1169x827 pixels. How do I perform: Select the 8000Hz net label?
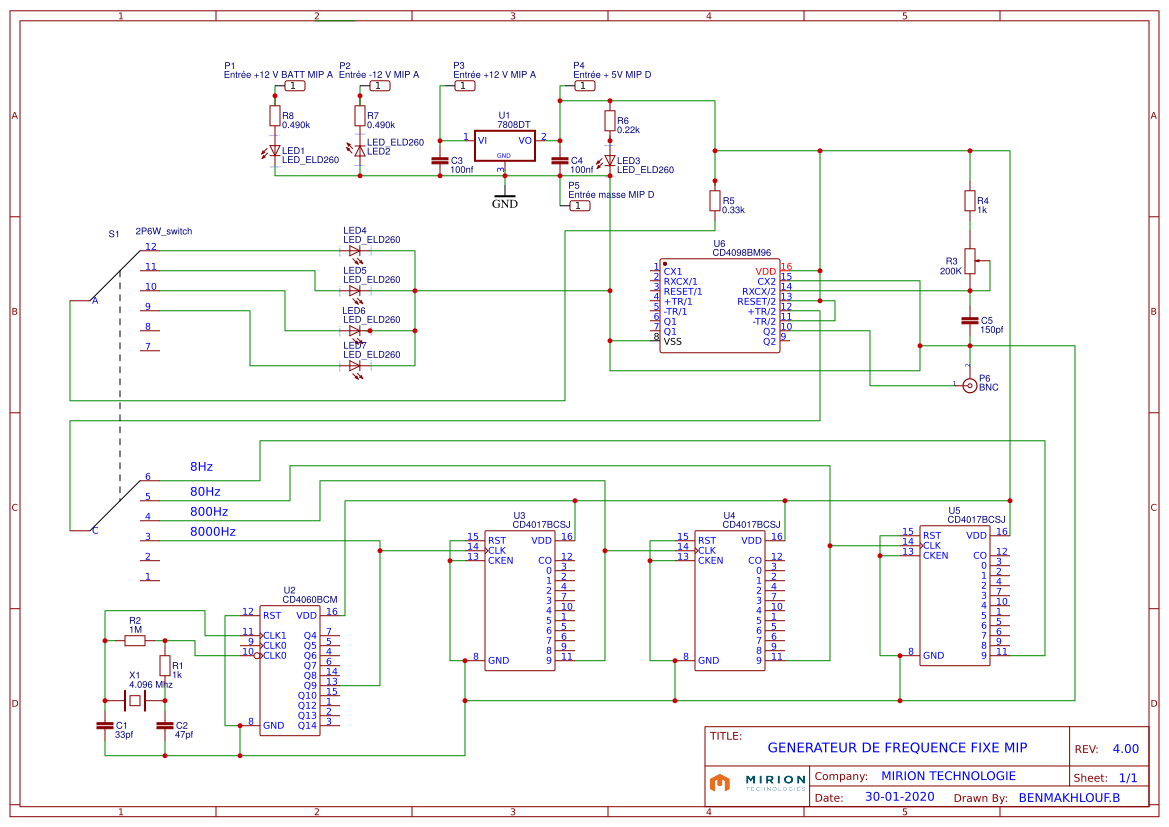click(x=214, y=532)
